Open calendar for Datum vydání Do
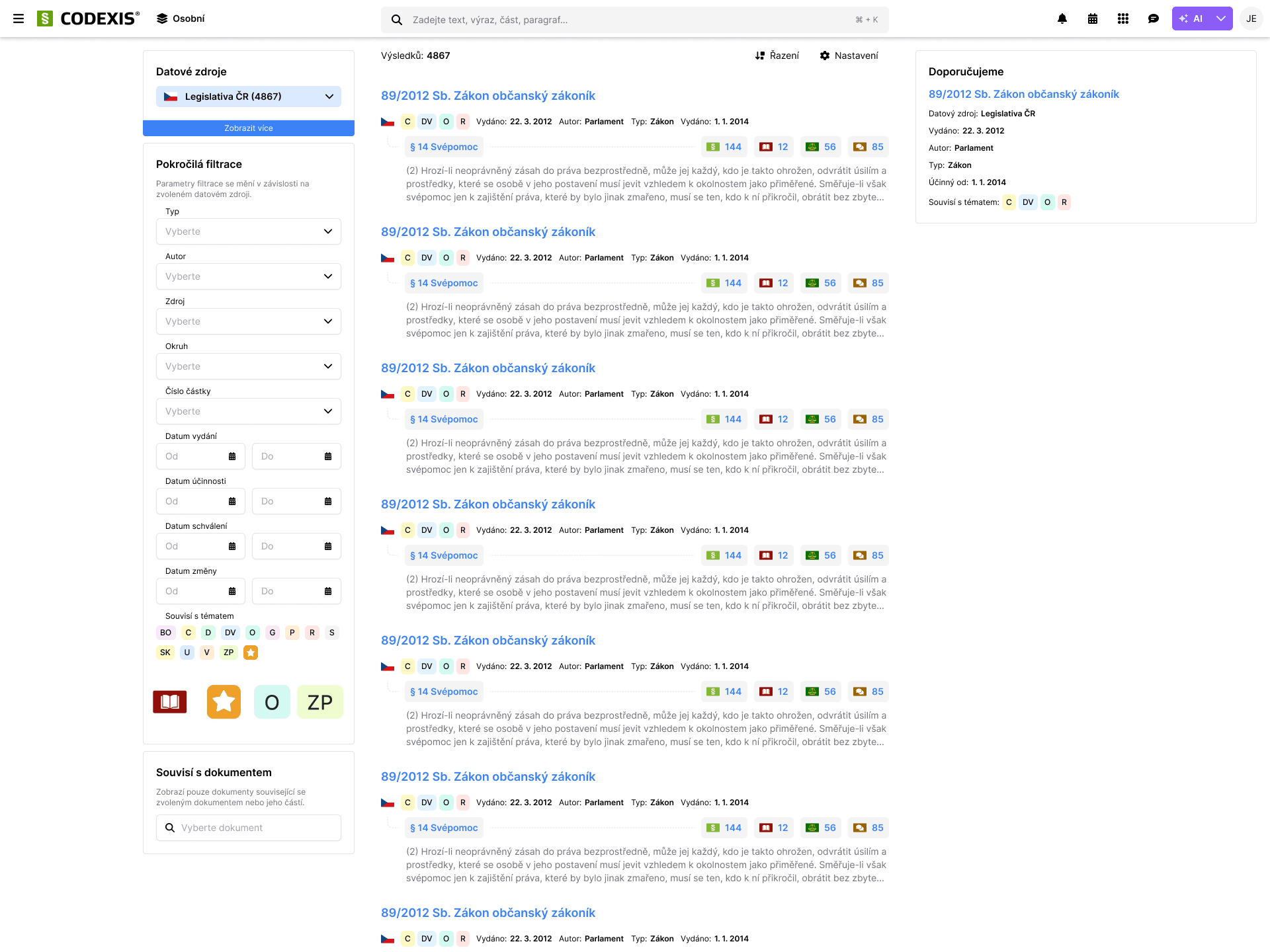The width and height of the screenshot is (1270, 952). (x=328, y=456)
